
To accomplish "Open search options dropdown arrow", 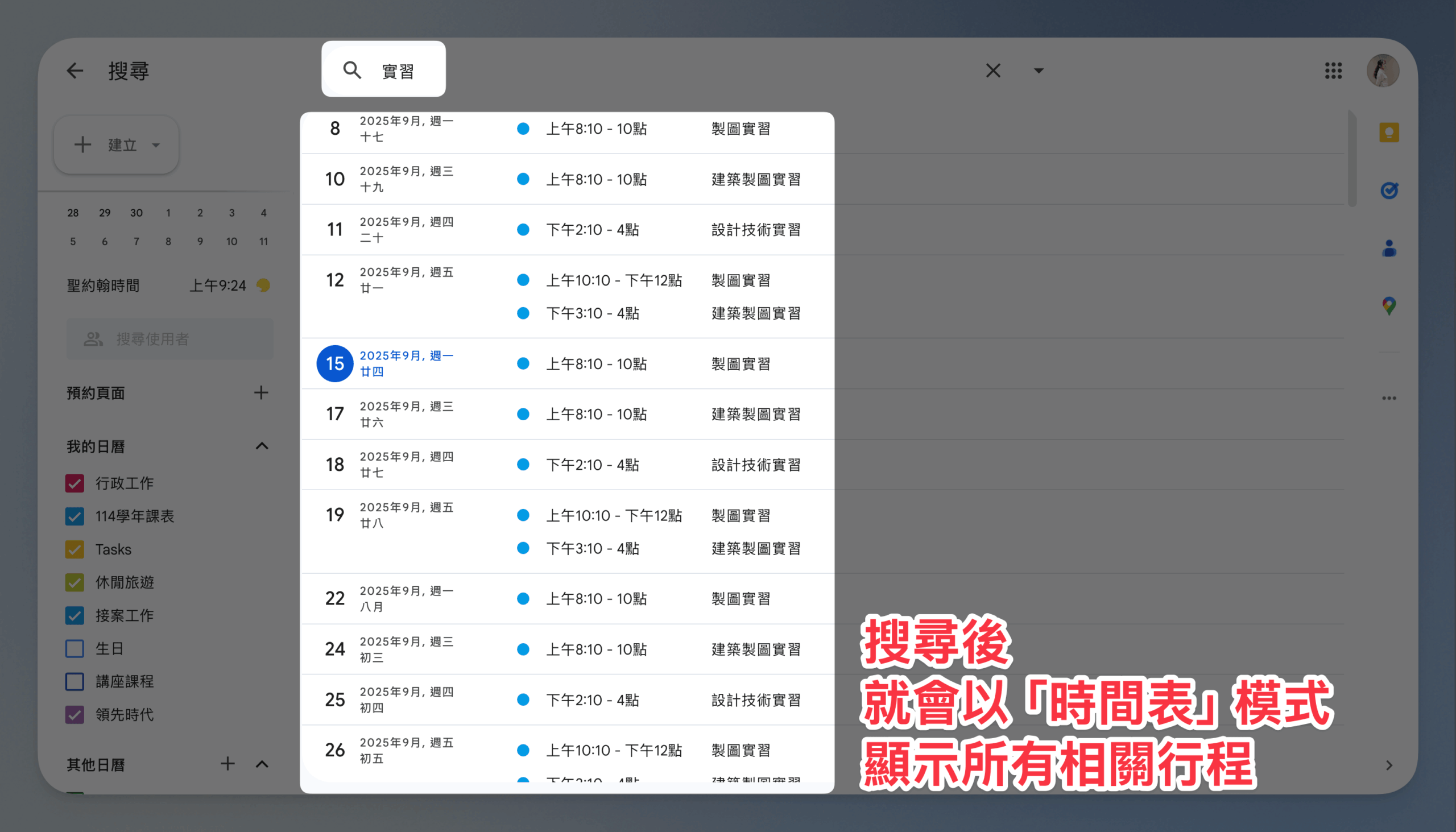I will point(1039,71).
